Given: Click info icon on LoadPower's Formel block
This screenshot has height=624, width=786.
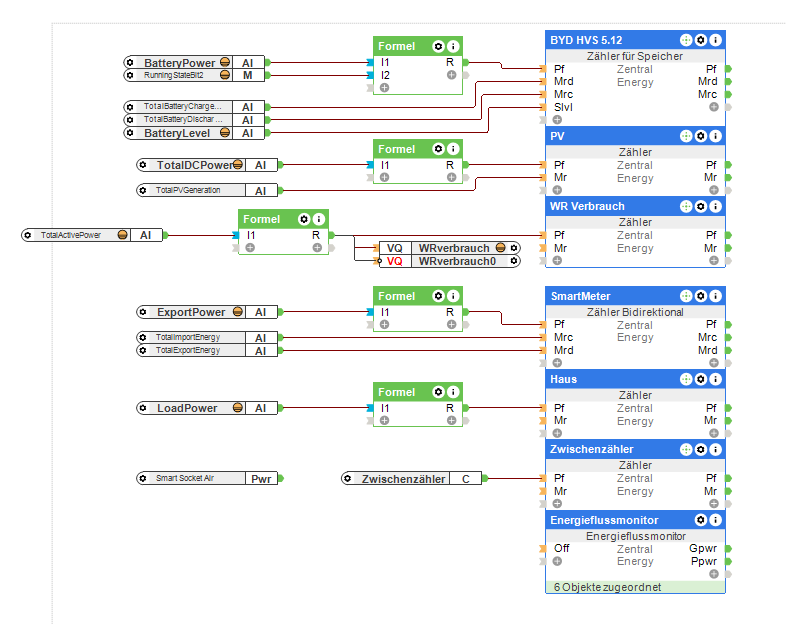Looking at the screenshot, I should pos(453,392).
